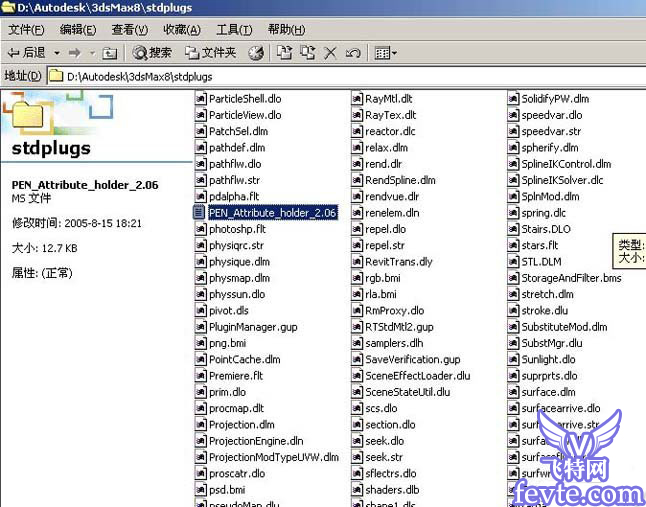Viewport: 646px width, 507px height.
Task: Click the Move To toolbar icon
Action: tap(284, 53)
